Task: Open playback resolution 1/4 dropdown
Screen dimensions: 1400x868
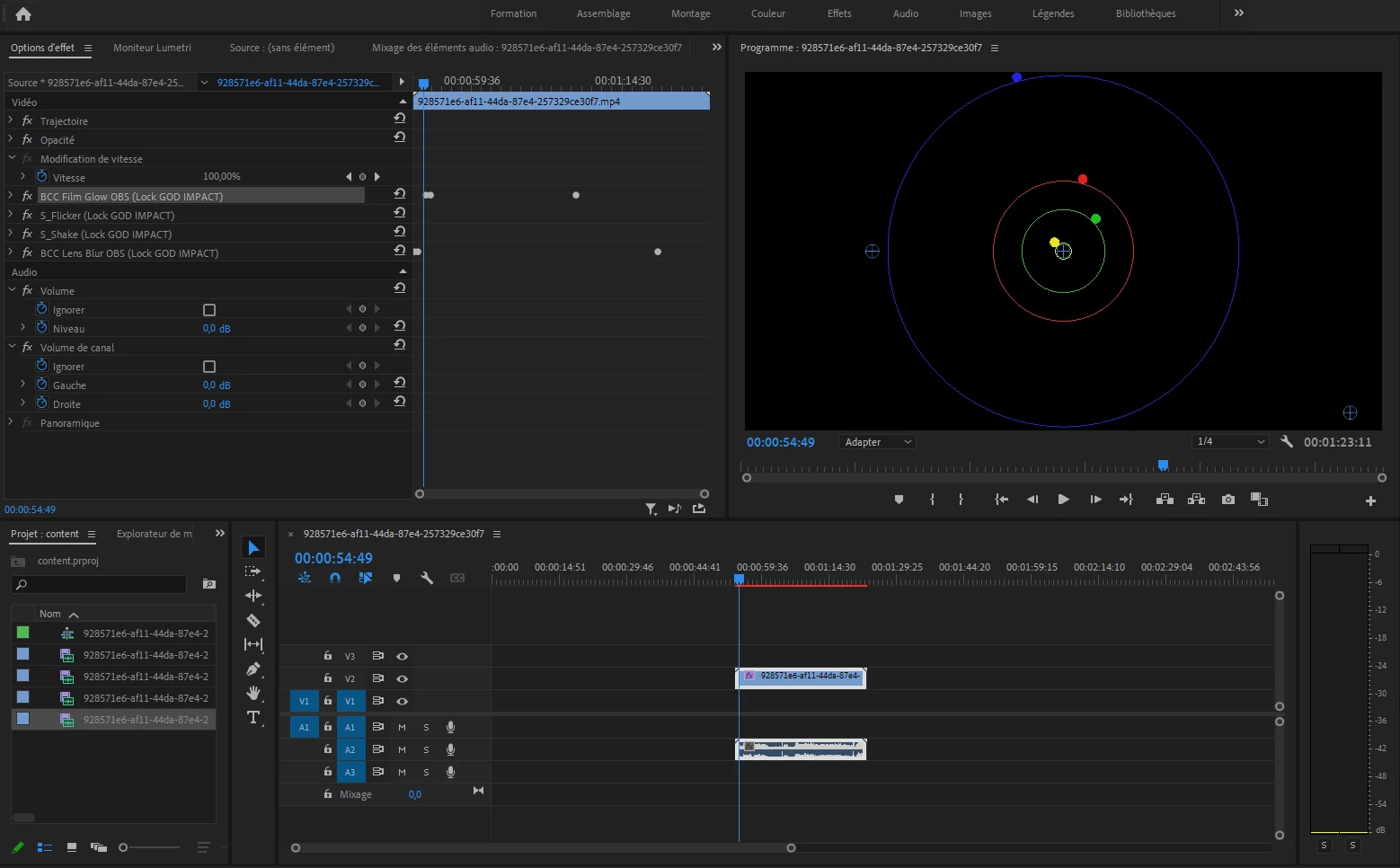Action: pos(1230,441)
